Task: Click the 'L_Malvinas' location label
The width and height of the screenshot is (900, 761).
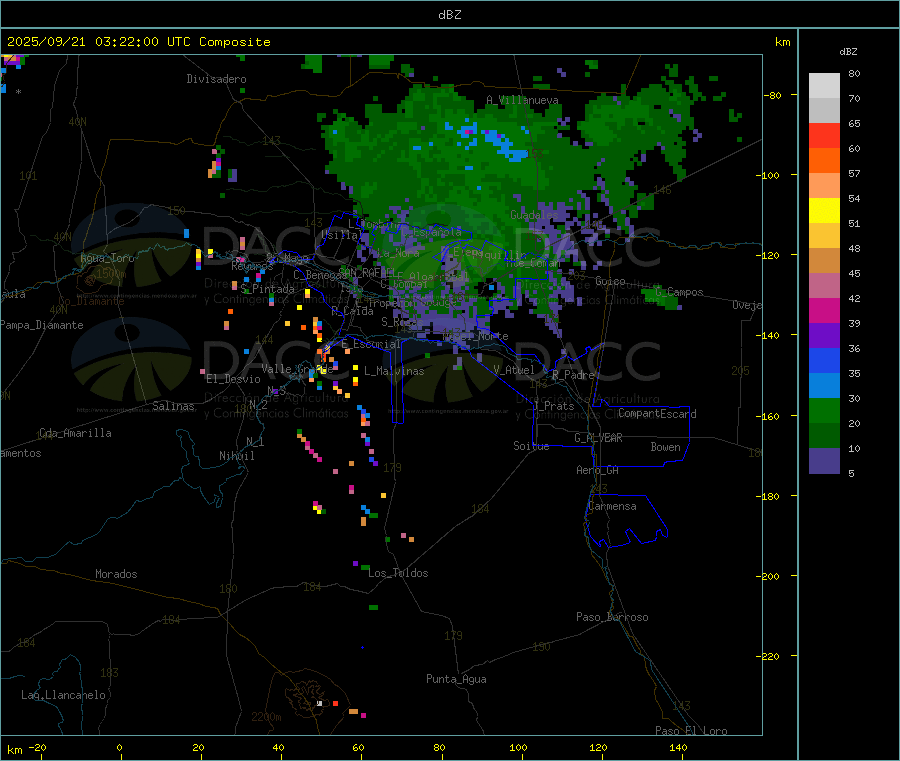Action: 394,371
